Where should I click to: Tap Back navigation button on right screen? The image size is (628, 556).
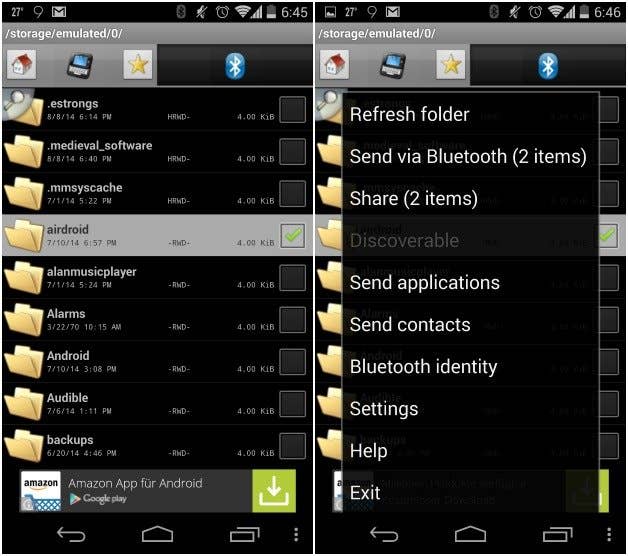[384, 534]
